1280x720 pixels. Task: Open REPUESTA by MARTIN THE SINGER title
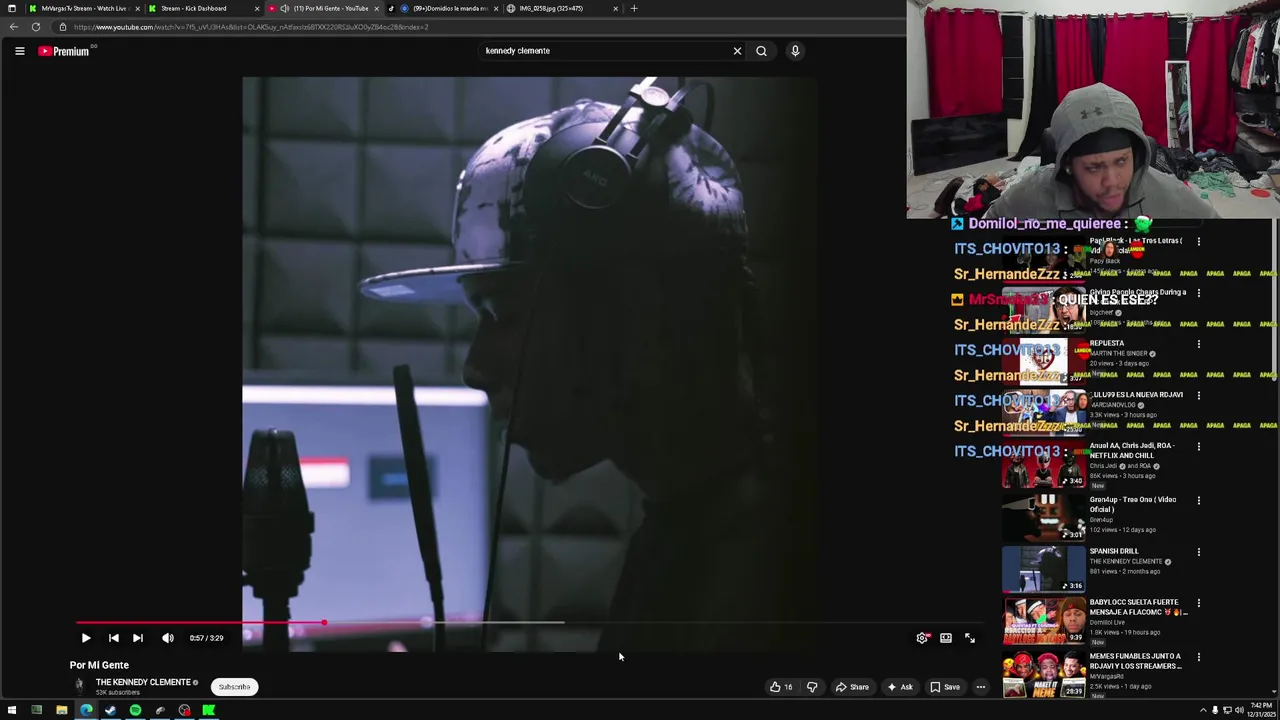coord(1107,343)
